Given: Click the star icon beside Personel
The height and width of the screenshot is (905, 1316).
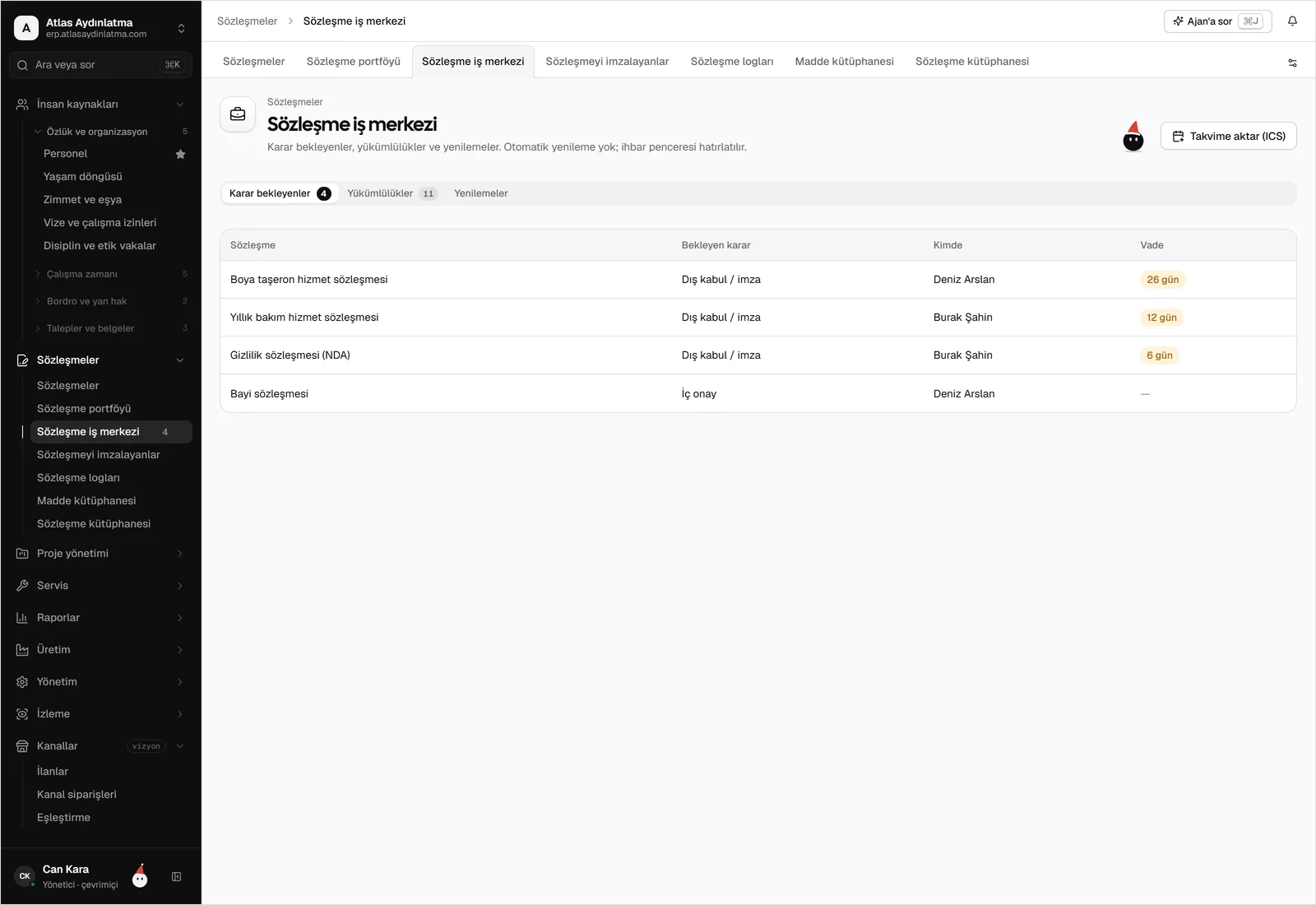Looking at the screenshot, I should pyautogui.click(x=181, y=154).
